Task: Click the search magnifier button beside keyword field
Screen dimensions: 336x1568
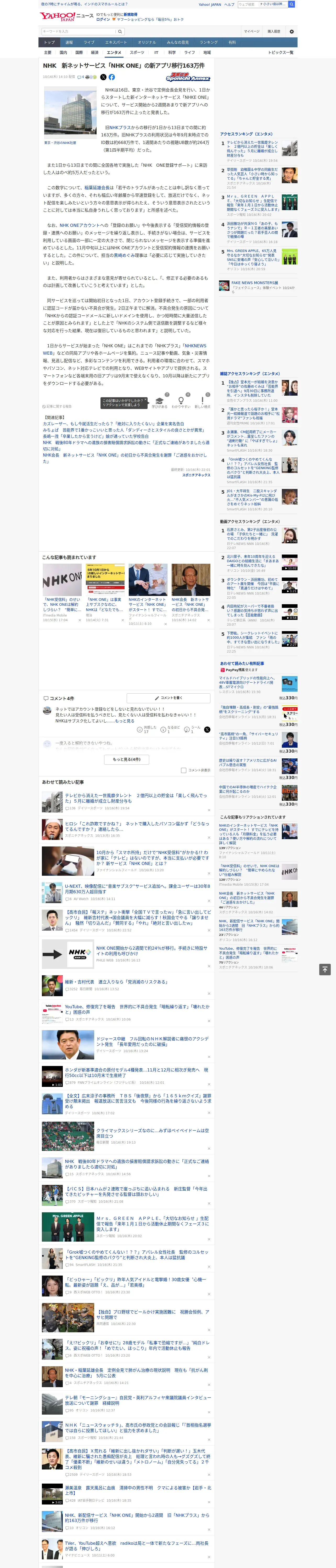Action: [x=120, y=31]
